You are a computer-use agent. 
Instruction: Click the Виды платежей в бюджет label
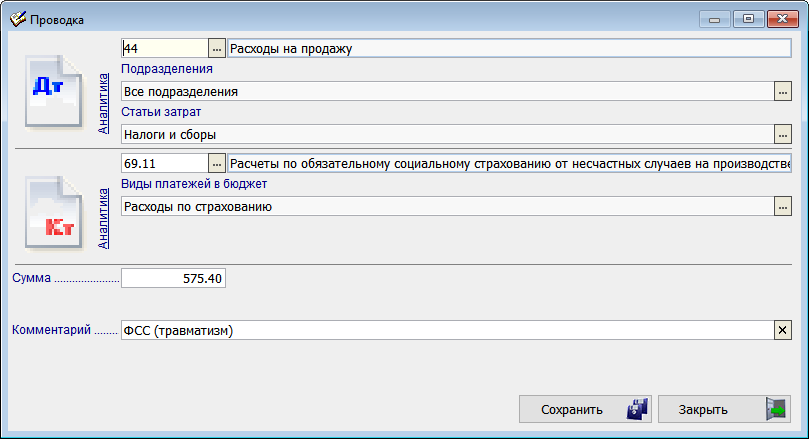click(x=194, y=184)
